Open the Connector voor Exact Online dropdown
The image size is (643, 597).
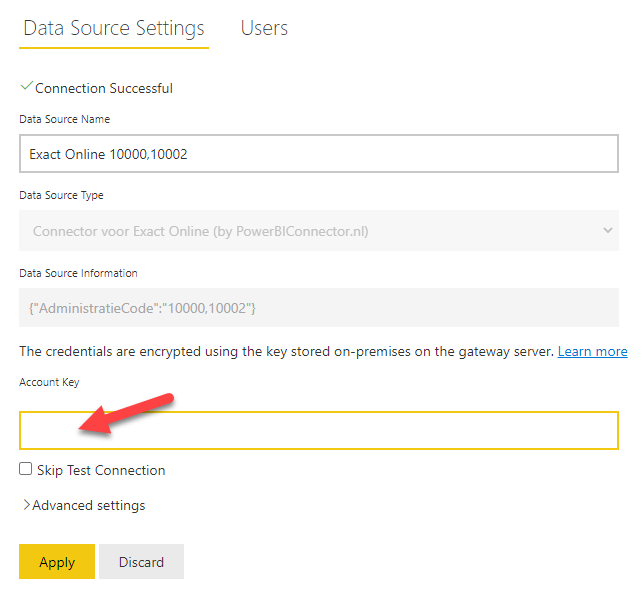(x=319, y=230)
